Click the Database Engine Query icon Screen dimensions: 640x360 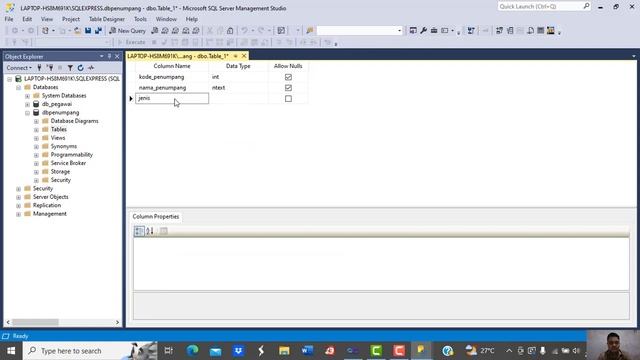(x=155, y=31)
